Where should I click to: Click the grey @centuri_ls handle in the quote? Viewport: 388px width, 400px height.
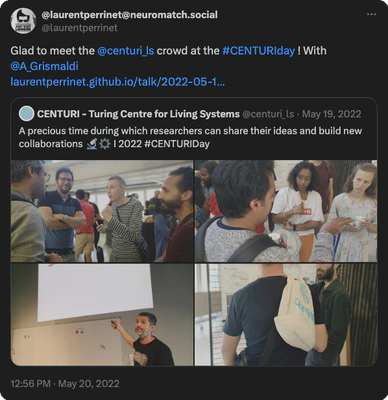(268, 114)
